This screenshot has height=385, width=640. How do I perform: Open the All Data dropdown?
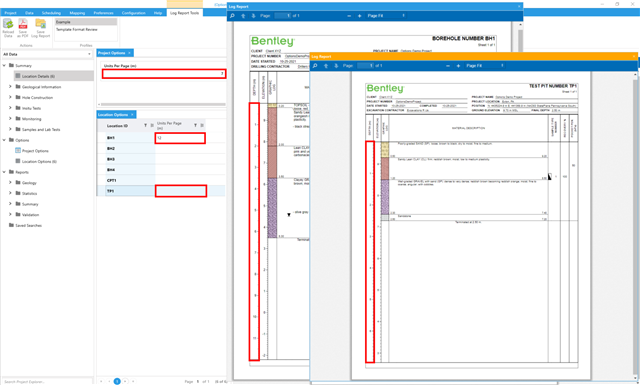[x=47, y=54]
